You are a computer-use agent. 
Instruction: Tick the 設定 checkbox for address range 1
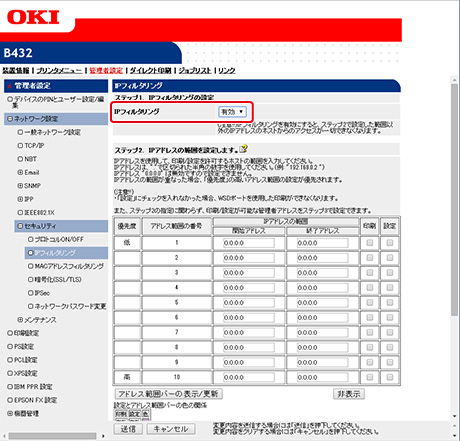click(x=390, y=243)
